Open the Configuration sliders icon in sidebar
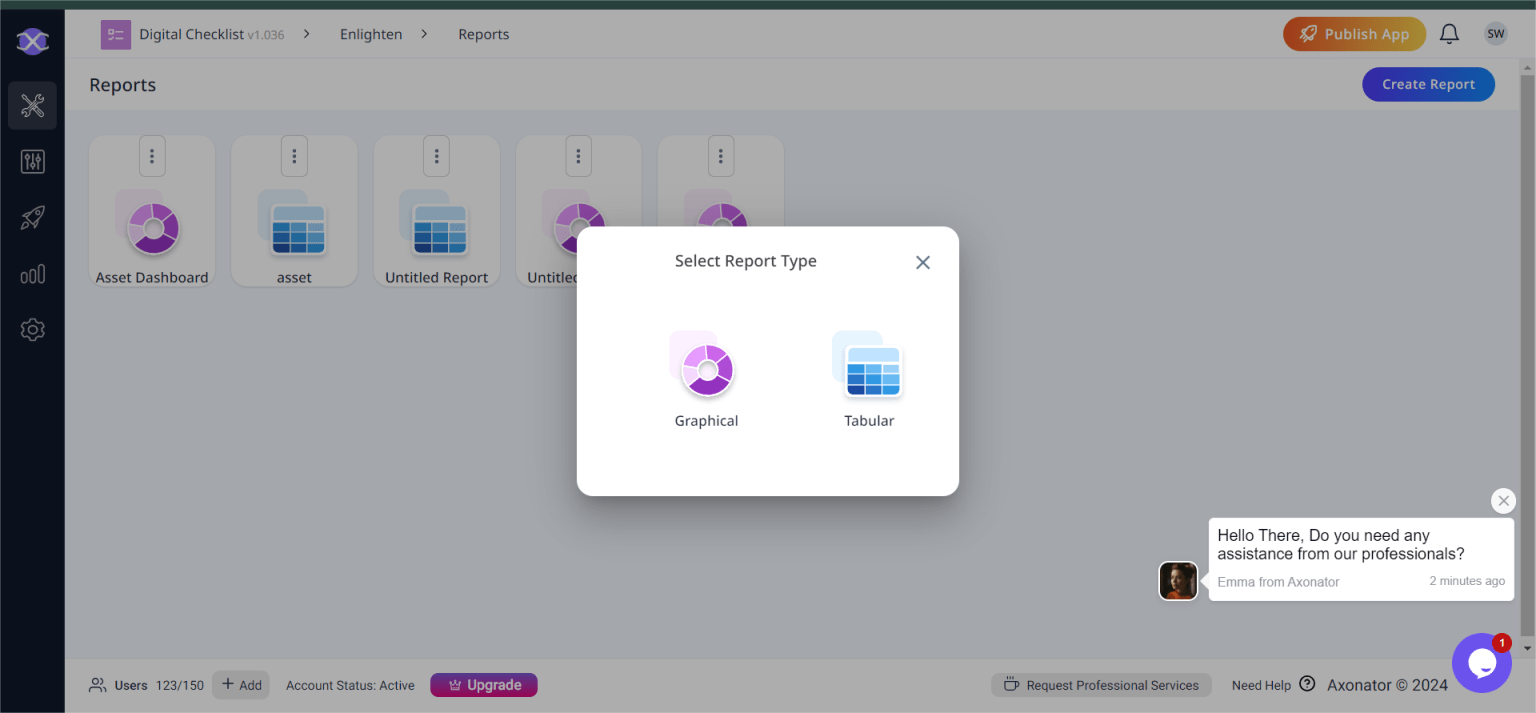 [32, 161]
